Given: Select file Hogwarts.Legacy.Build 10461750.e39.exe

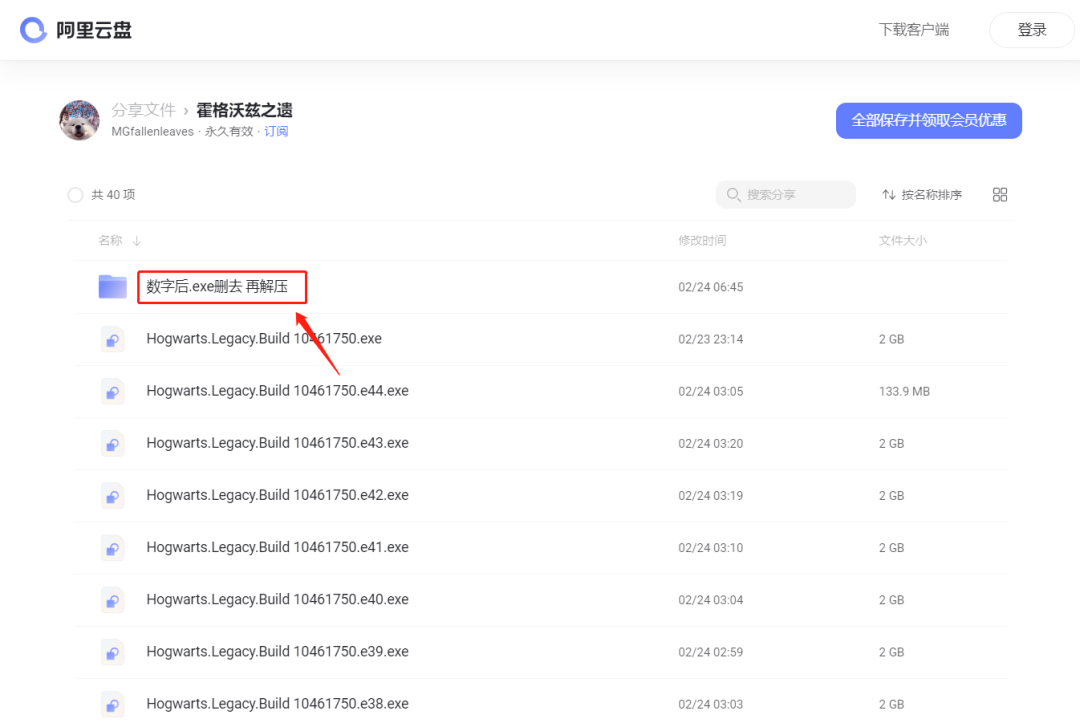Looking at the screenshot, I should pos(278,652).
